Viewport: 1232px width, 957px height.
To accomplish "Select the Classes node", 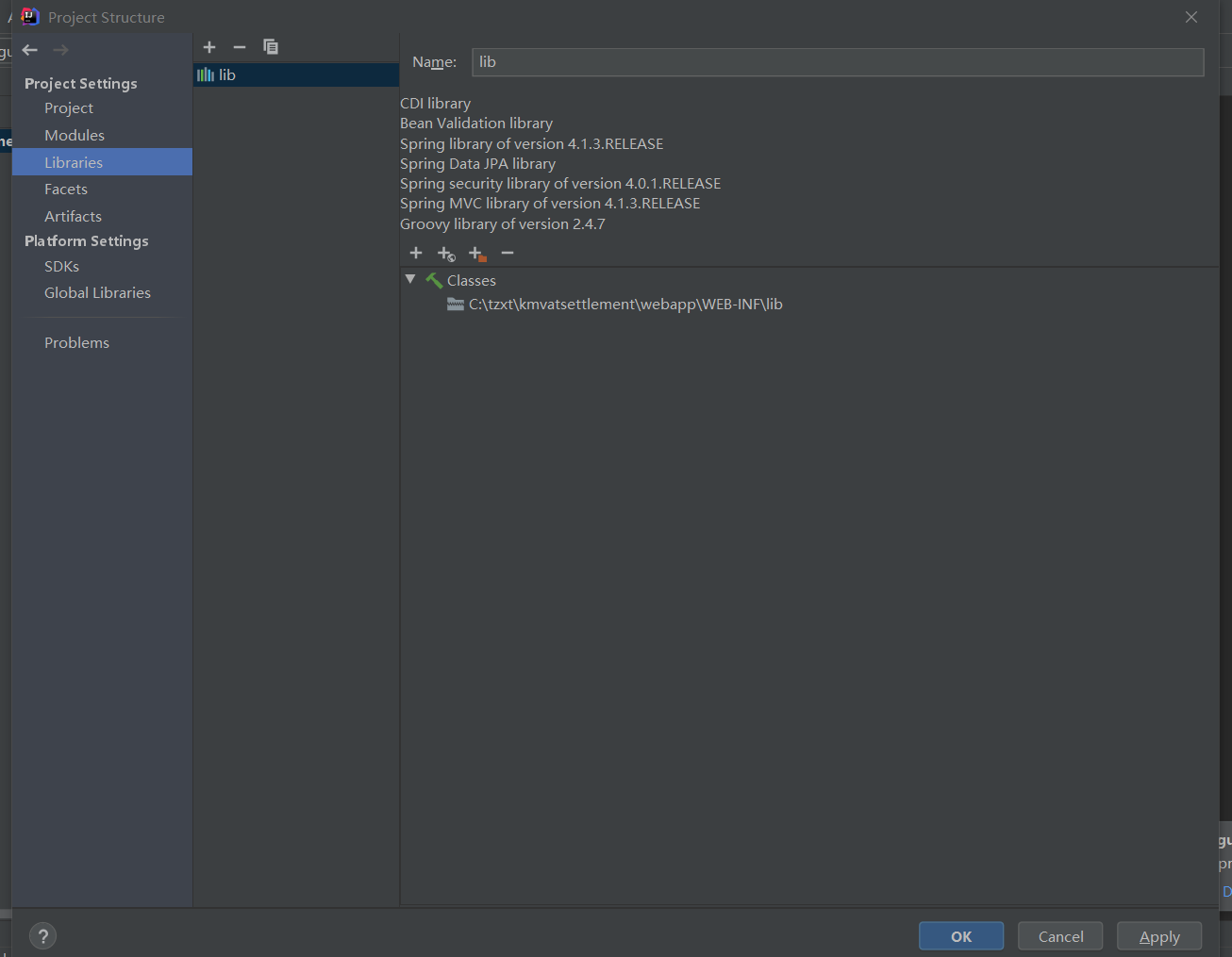I will (472, 280).
